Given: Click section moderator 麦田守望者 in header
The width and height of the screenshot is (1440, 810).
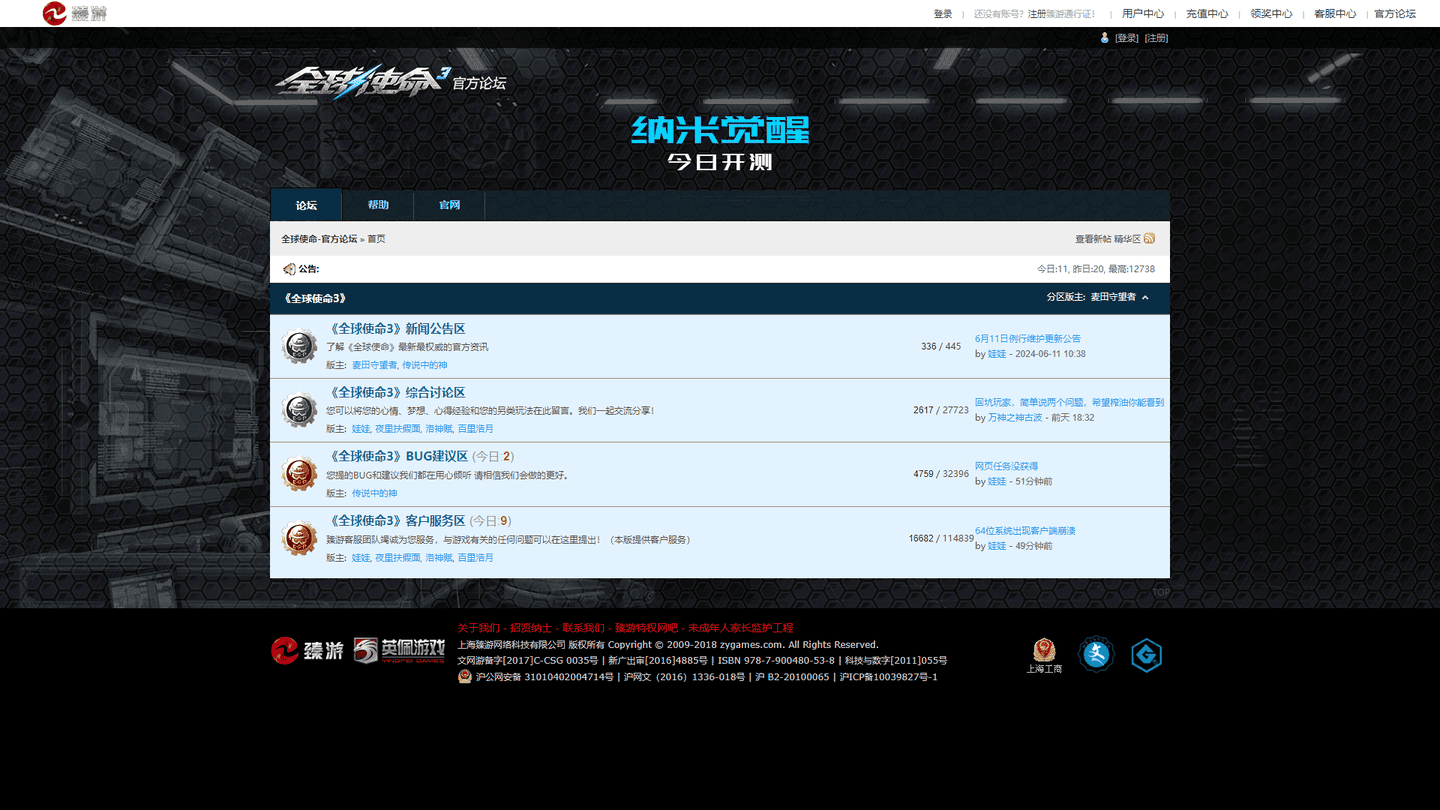Looking at the screenshot, I should pos(1113,298).
